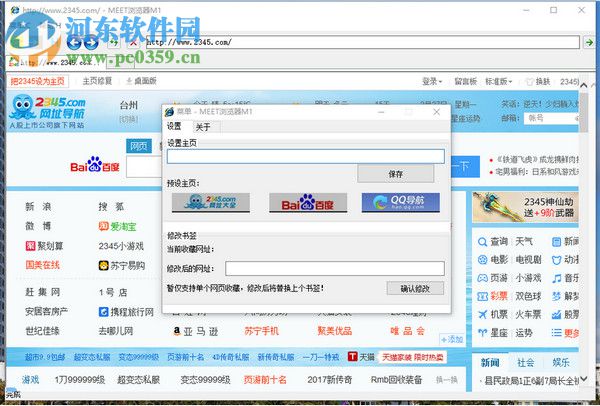Click the 2345.com 网址导航 logo
The image size is (600, 406).
(47, 111)
